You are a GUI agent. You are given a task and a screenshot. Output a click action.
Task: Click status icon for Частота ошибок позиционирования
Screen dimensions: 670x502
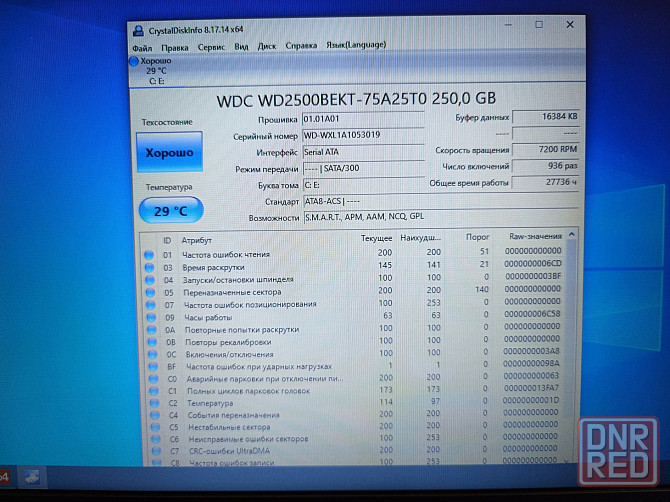point(150,305)
